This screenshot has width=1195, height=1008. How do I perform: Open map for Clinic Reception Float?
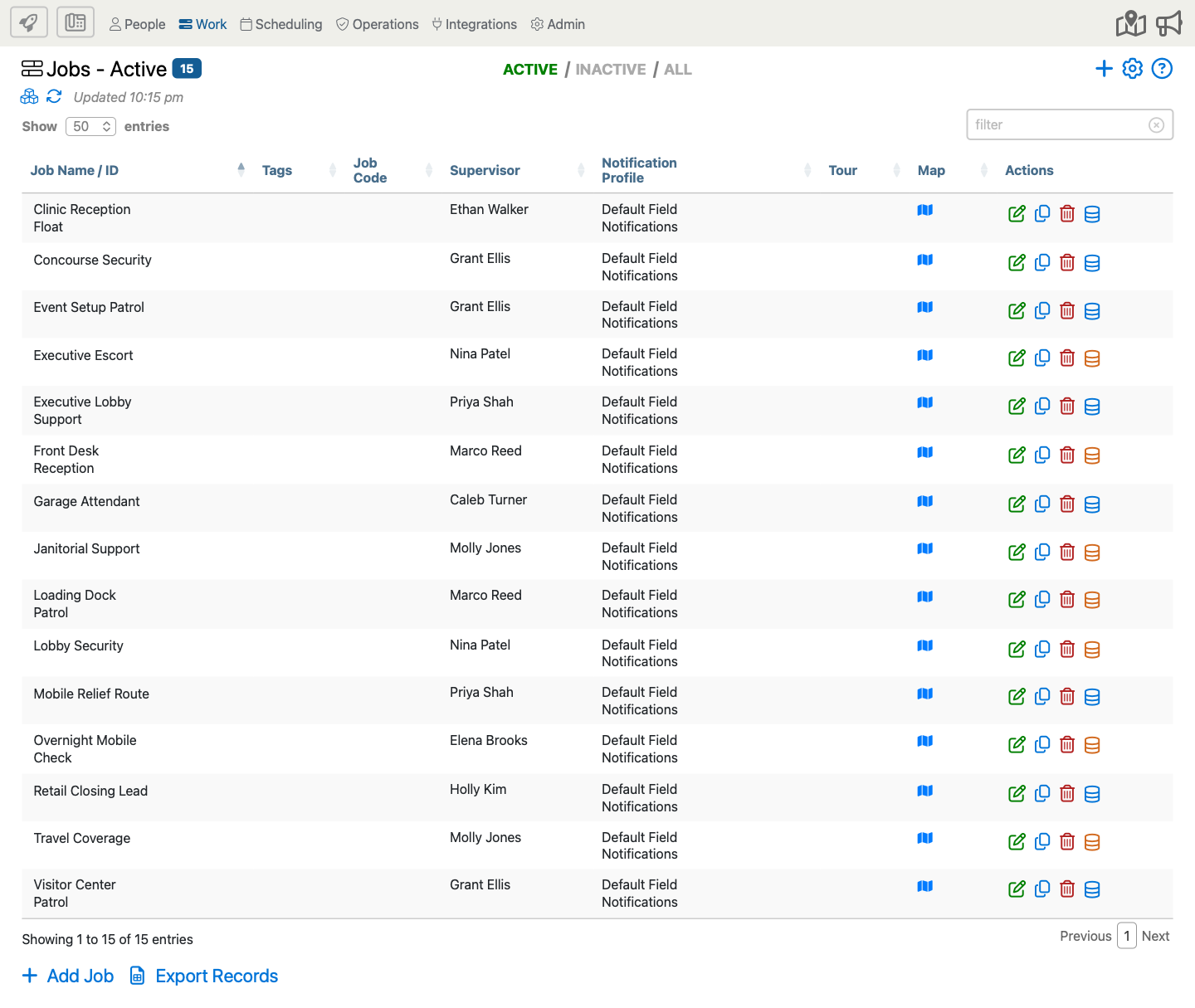pos(925,211)
